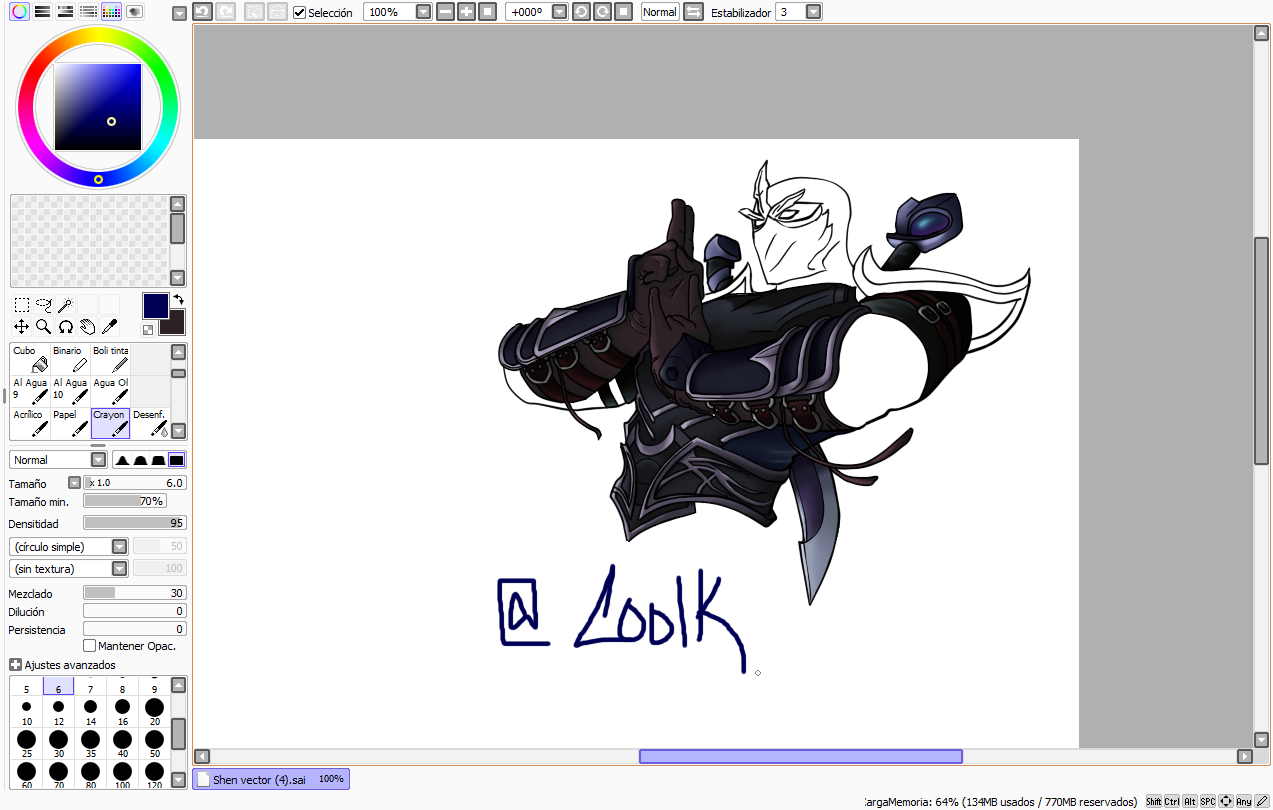Viewport: 1273px width, 810px height.
Task: Pick brush size 6 preset
Action: pos(58,686)
